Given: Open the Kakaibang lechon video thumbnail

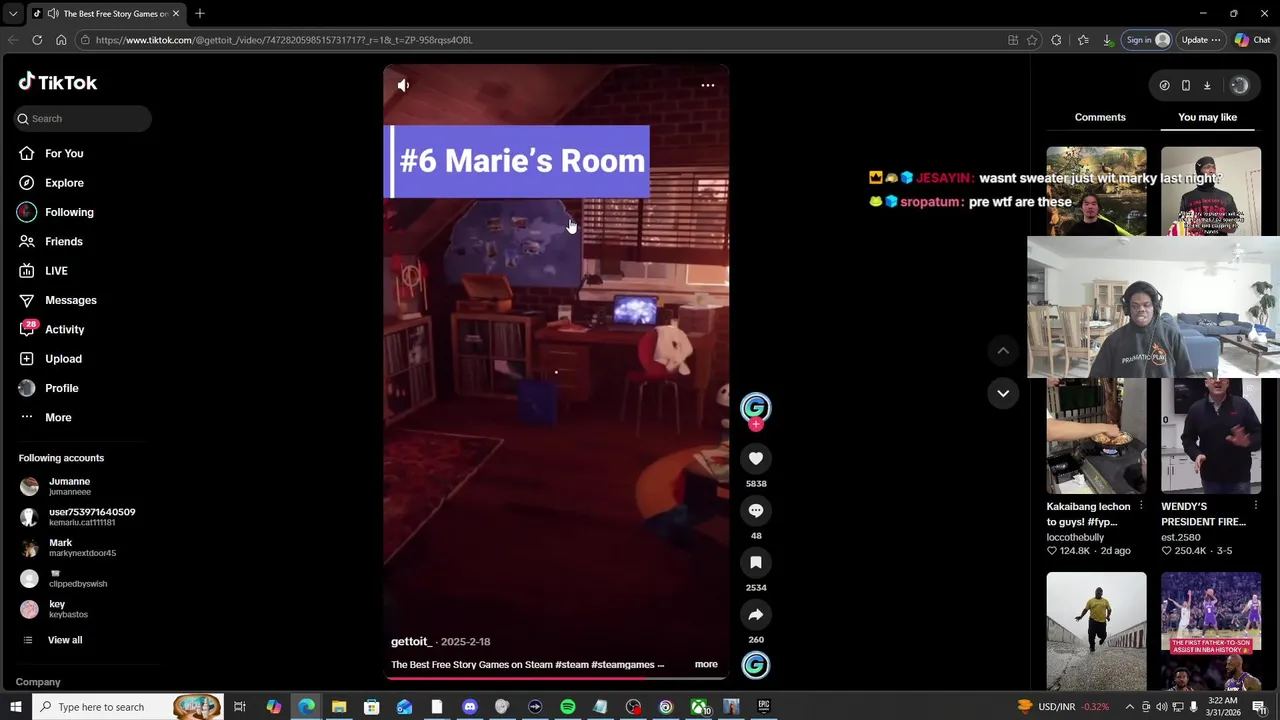Looking at the screenshot, I should coord(1096,435).
